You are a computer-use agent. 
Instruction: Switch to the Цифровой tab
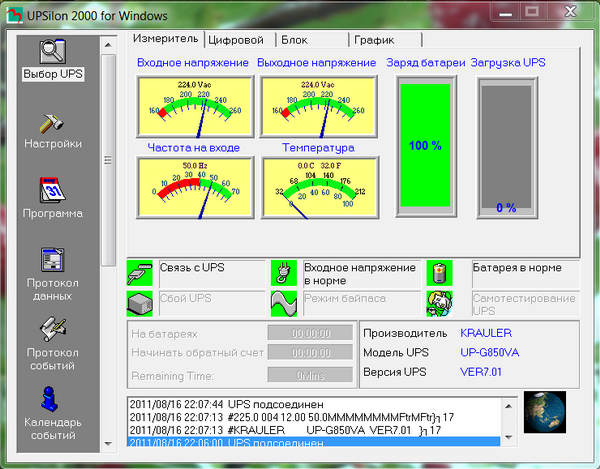tap(240, 40)
